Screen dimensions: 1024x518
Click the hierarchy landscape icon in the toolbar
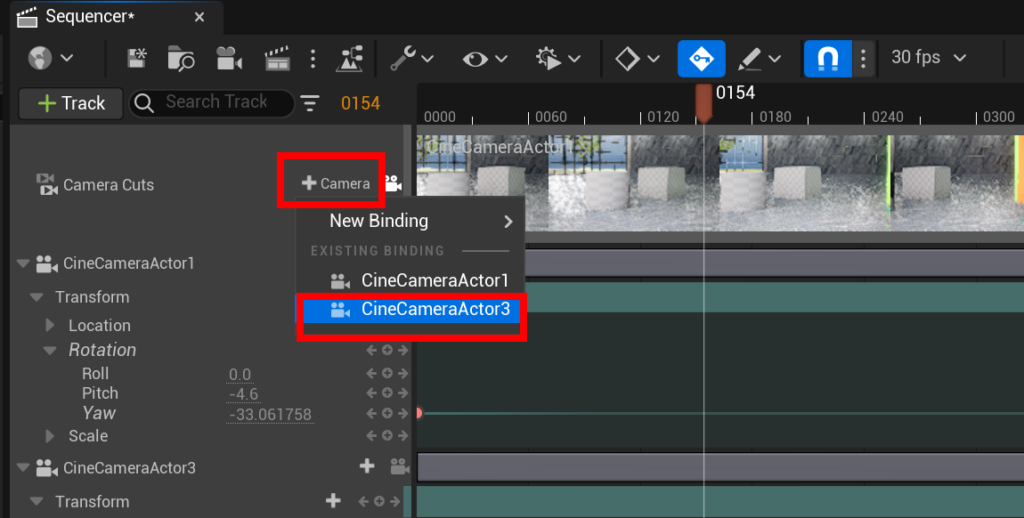click(x=349, y=58)
